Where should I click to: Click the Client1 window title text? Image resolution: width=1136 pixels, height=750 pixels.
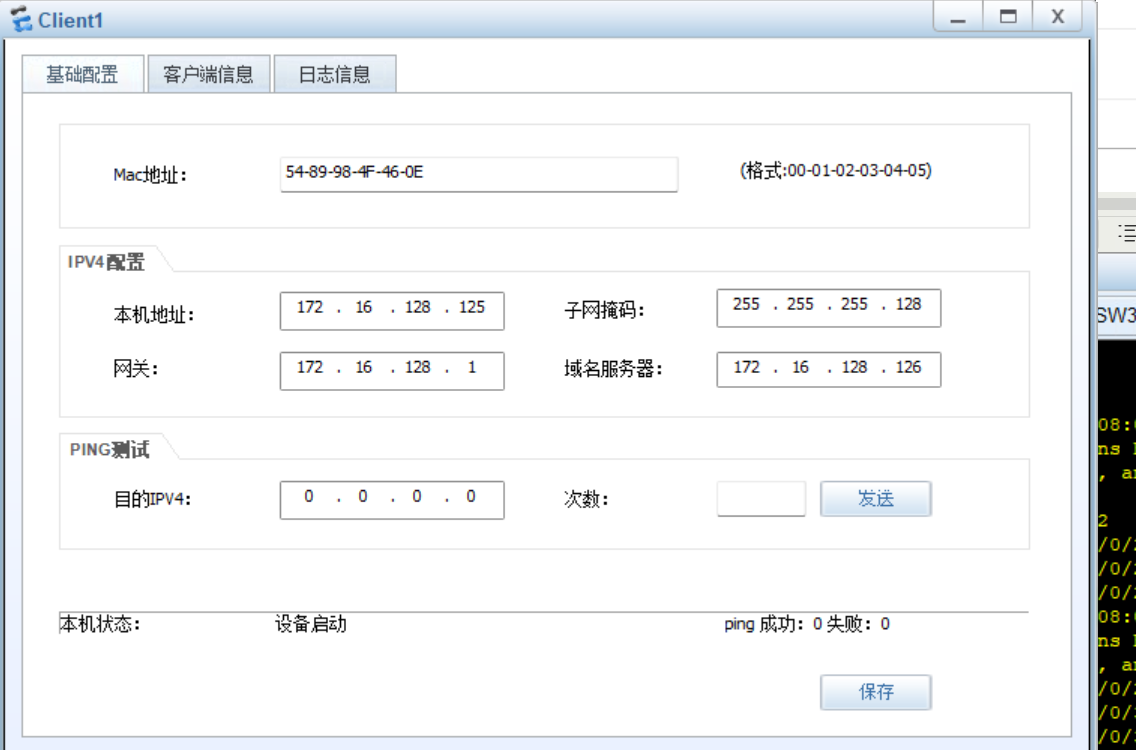(x=70, y=20)
